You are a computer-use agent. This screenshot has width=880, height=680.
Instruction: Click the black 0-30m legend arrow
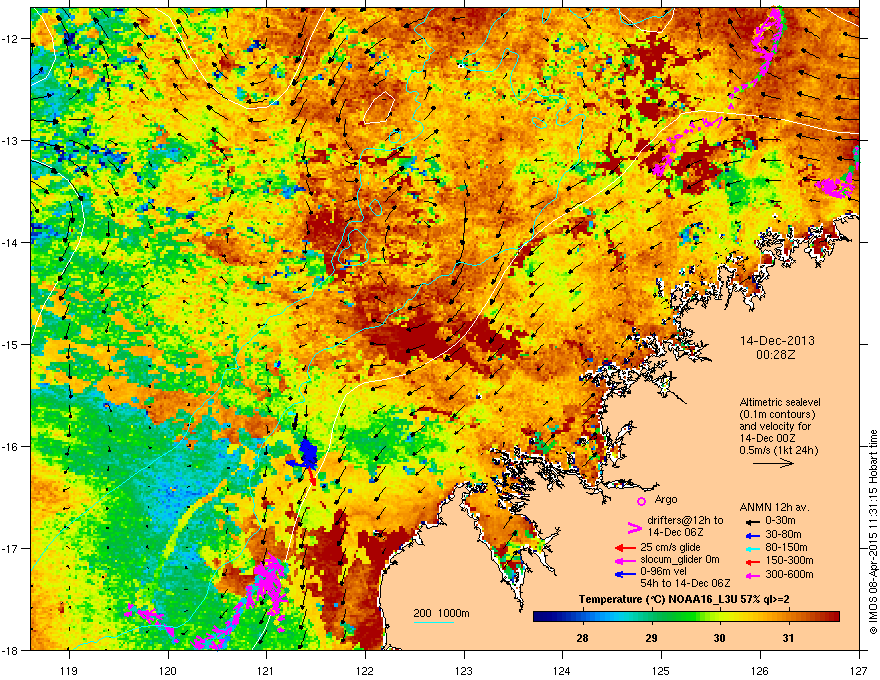(752, 521)
